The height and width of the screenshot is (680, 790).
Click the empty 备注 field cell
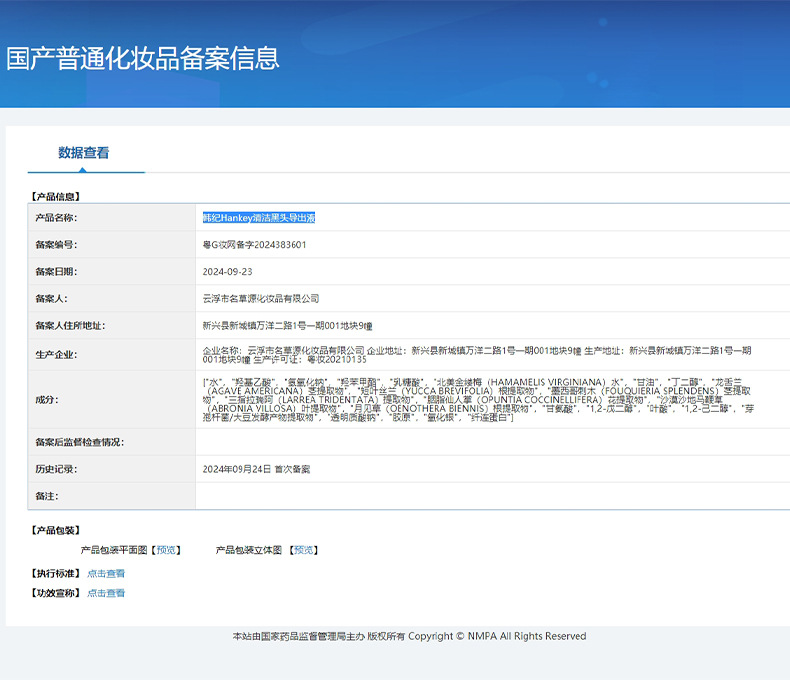[x=490, y=496]
